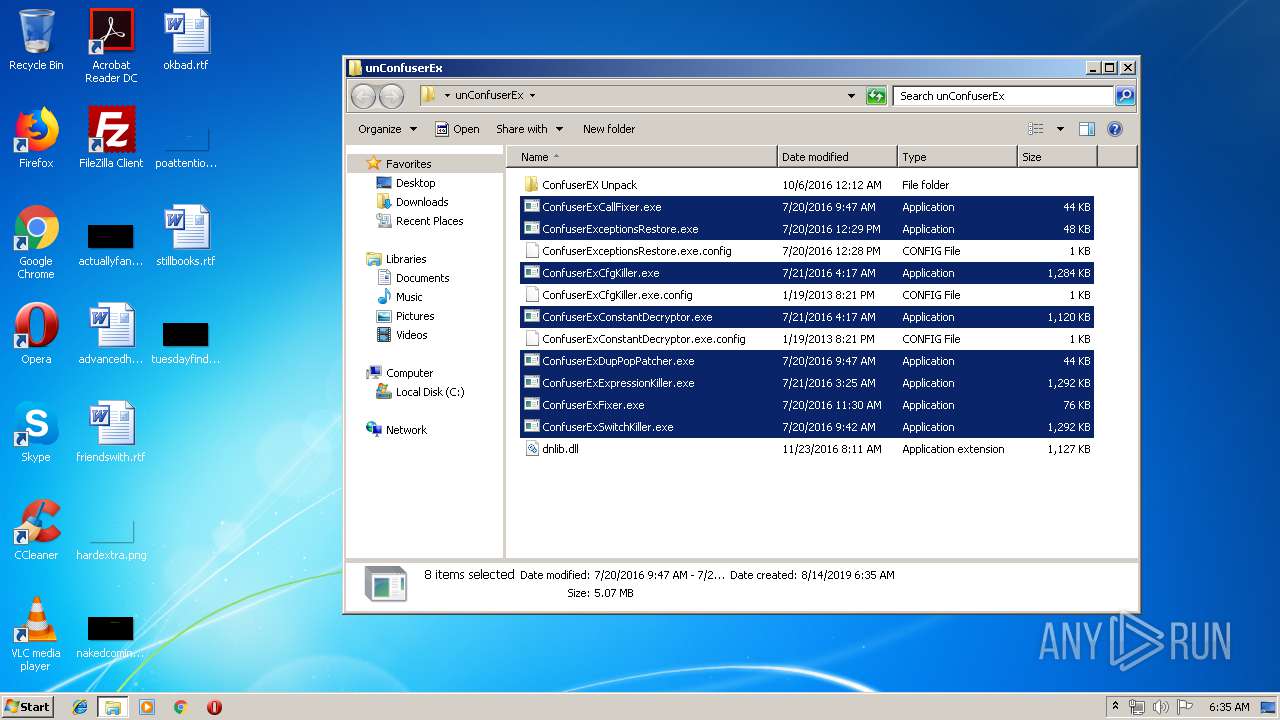Click Windows Media Player taskbar icon

(147, 707)
